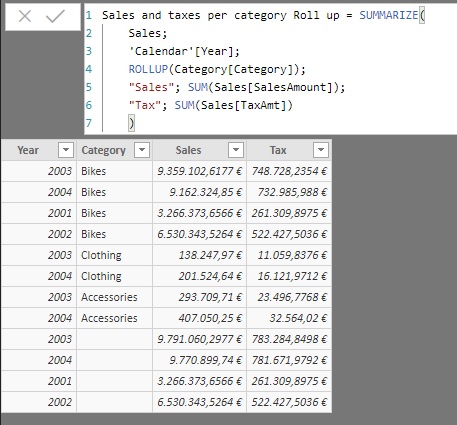Viewport: 457px width, 425px height.
Task: Select Sales cell 9.359.102,6177 €
Action: (199, 171)
